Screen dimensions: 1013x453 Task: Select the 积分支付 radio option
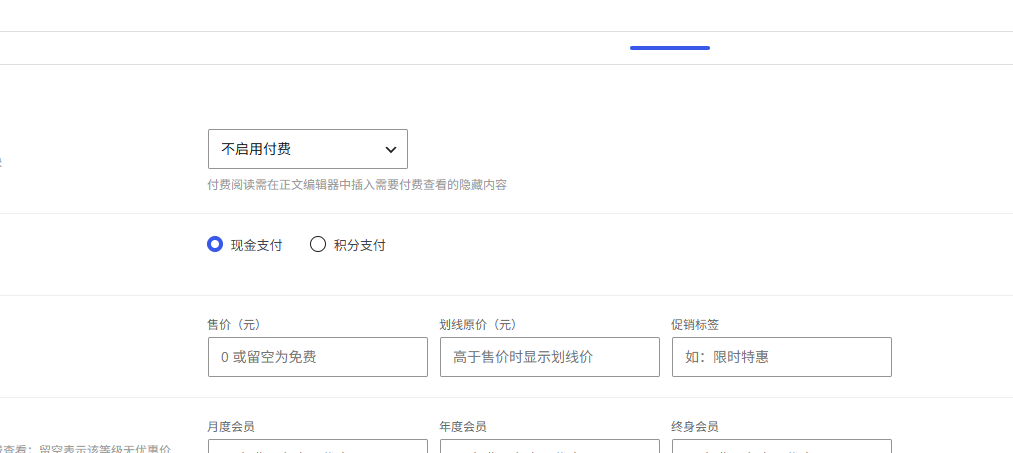pyautogui.click(x=317, y=245)
